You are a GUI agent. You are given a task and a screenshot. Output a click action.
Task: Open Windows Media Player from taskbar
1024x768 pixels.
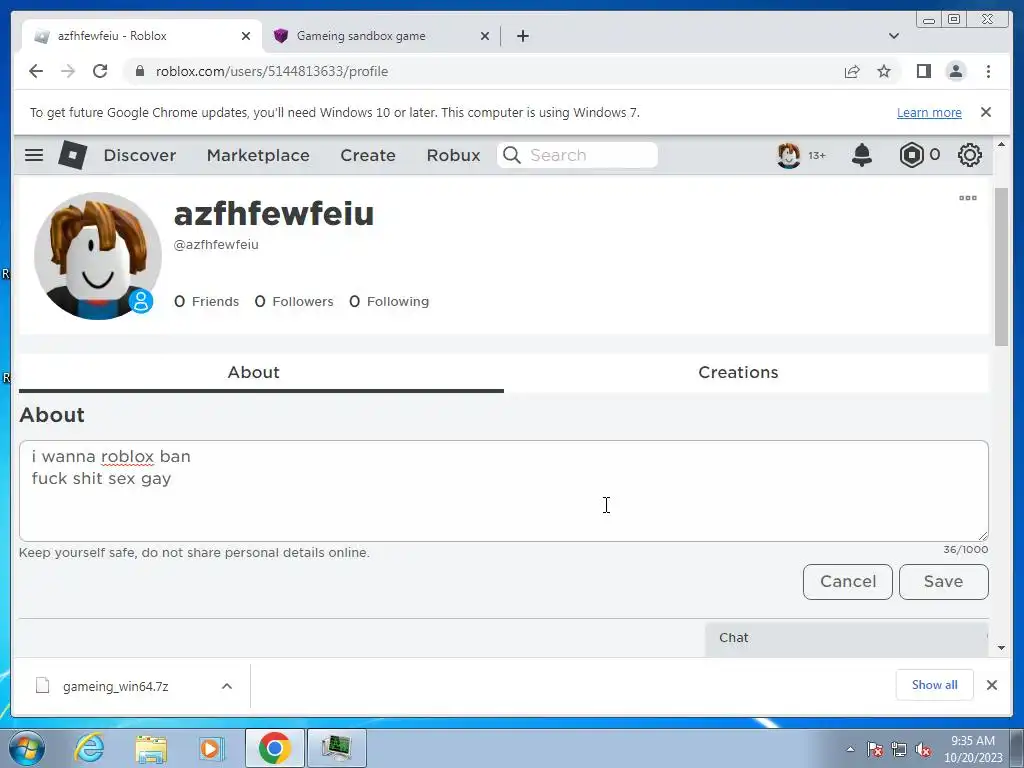click(210, 748)
